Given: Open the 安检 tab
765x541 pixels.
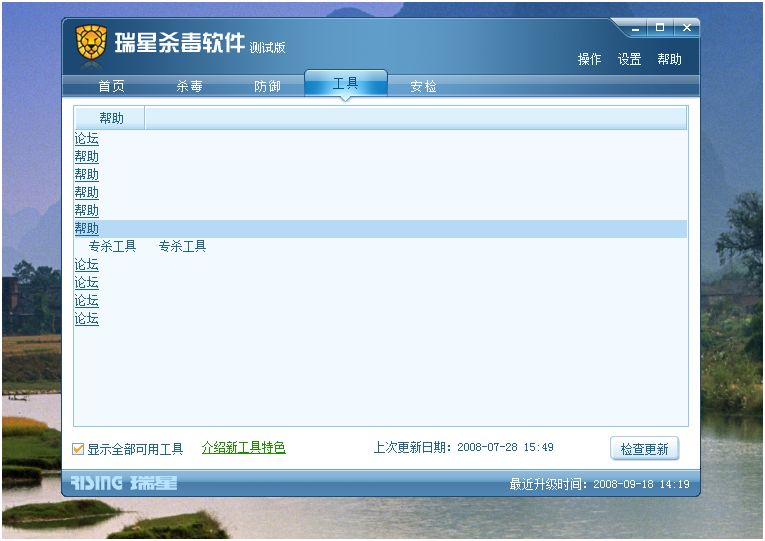Looking at the screenshot, I should [x=423, y=86].
